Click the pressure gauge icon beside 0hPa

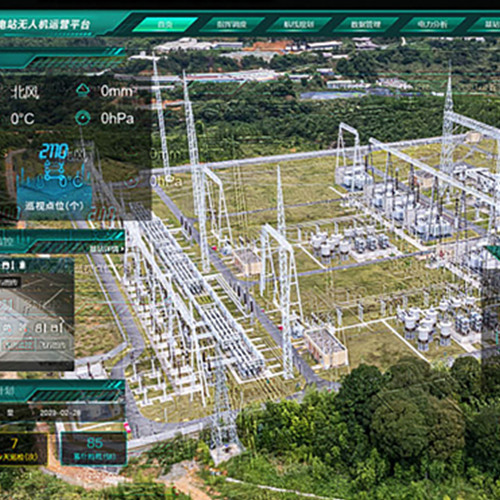(x=83, y=118)
